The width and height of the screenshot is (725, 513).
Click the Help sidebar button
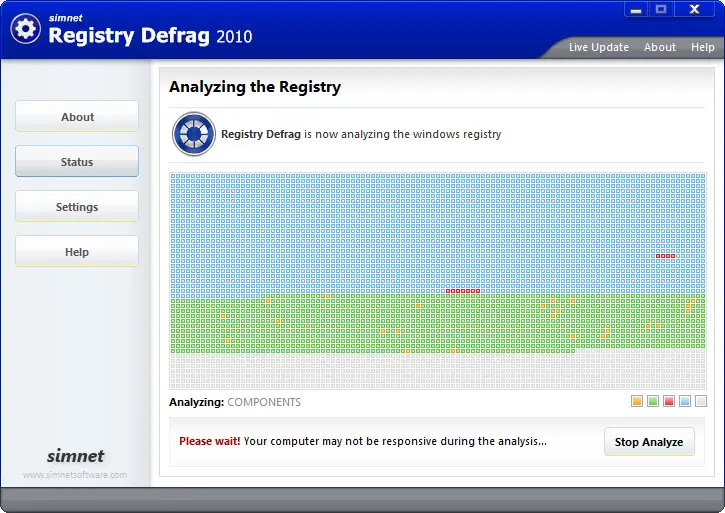click(x=77, y=252)
